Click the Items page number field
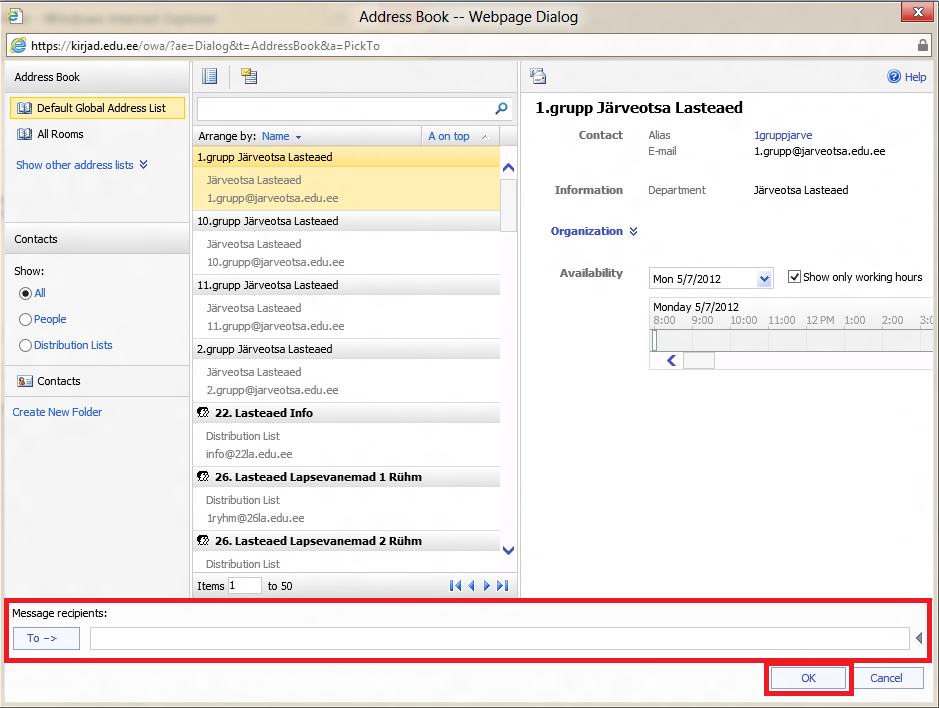Viewport: 939px width, 708px height. click(244, 586)
